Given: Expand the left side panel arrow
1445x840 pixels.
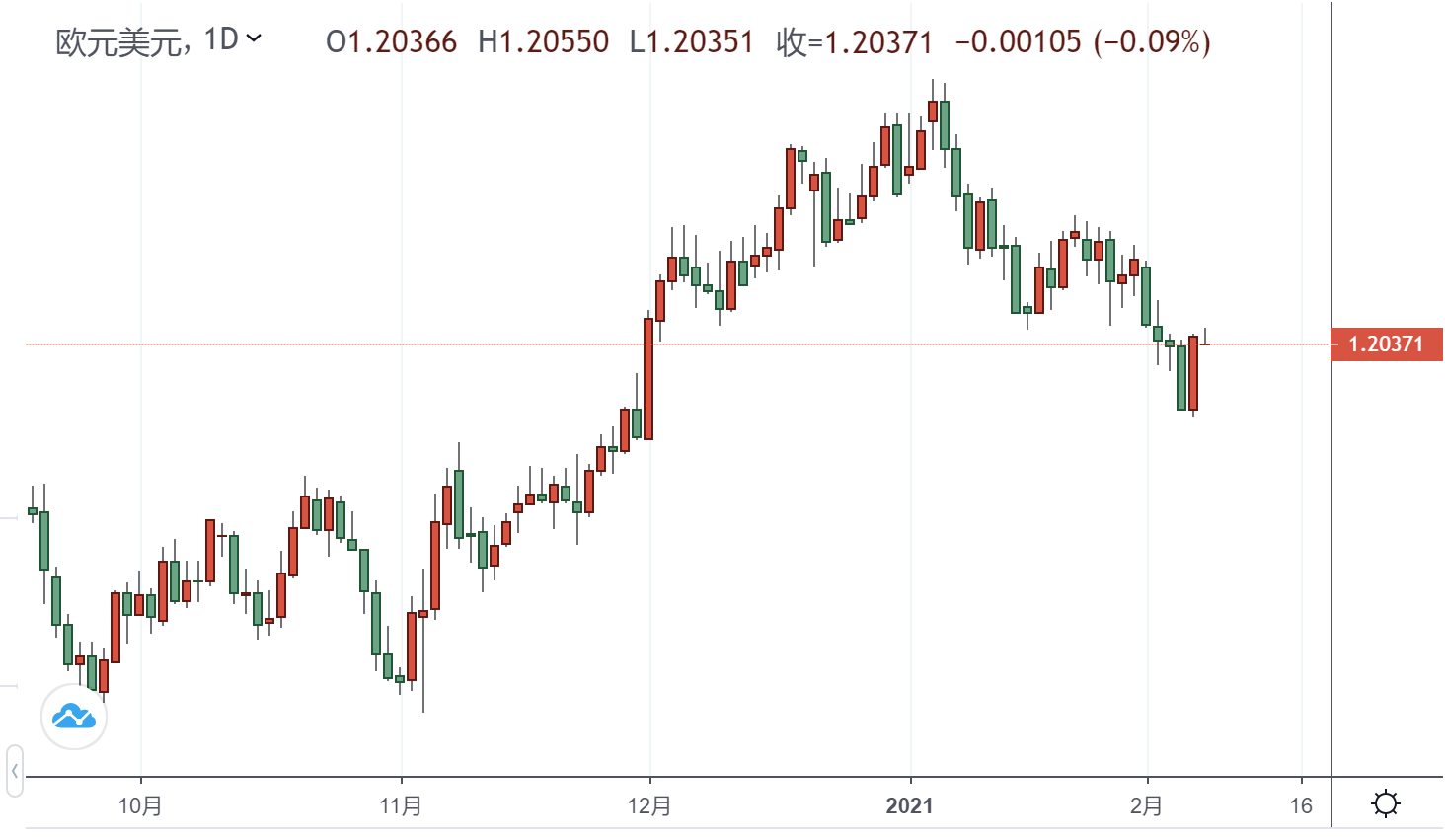Looking at the screenshot, I should 14,770.
